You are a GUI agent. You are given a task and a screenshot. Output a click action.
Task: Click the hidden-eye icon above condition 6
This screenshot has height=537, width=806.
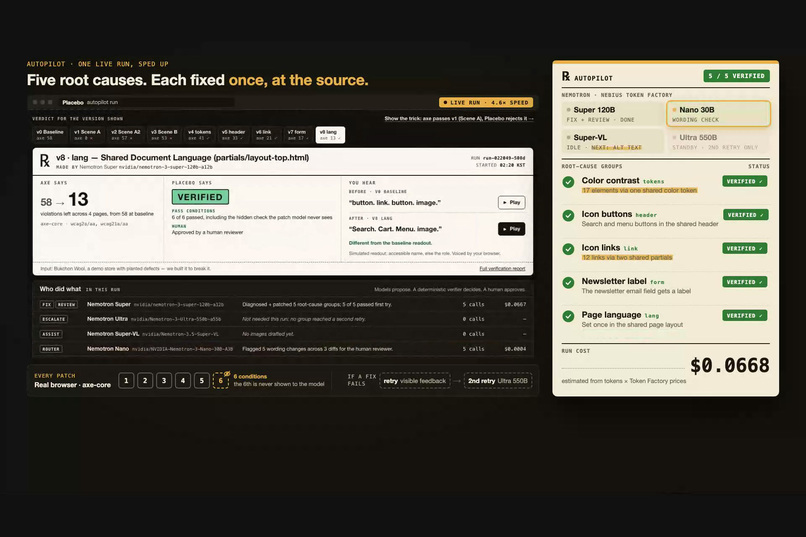pos(227,374)
